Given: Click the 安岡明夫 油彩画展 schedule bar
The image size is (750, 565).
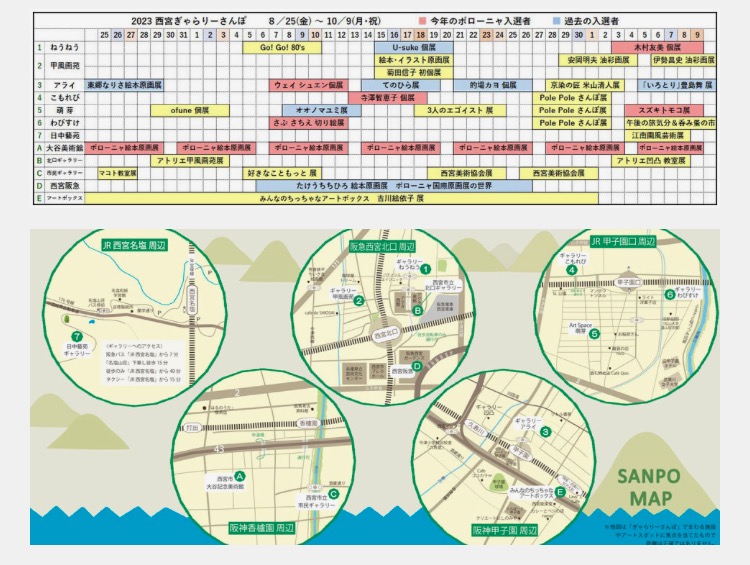Looking at the screenshot, I should pyautogui.click(x=598, y=60).
